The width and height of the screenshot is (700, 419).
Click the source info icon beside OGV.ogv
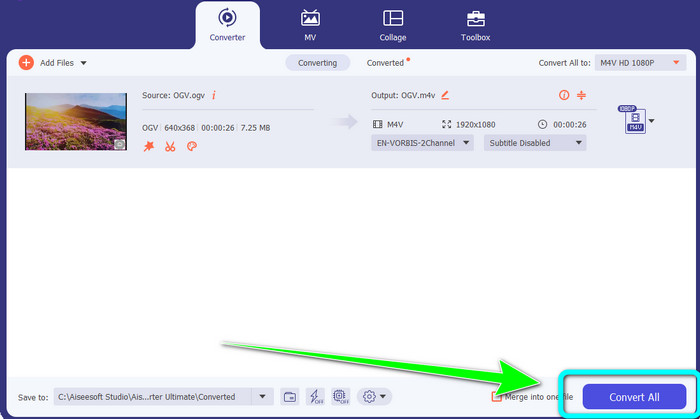[x=213, y=95]
